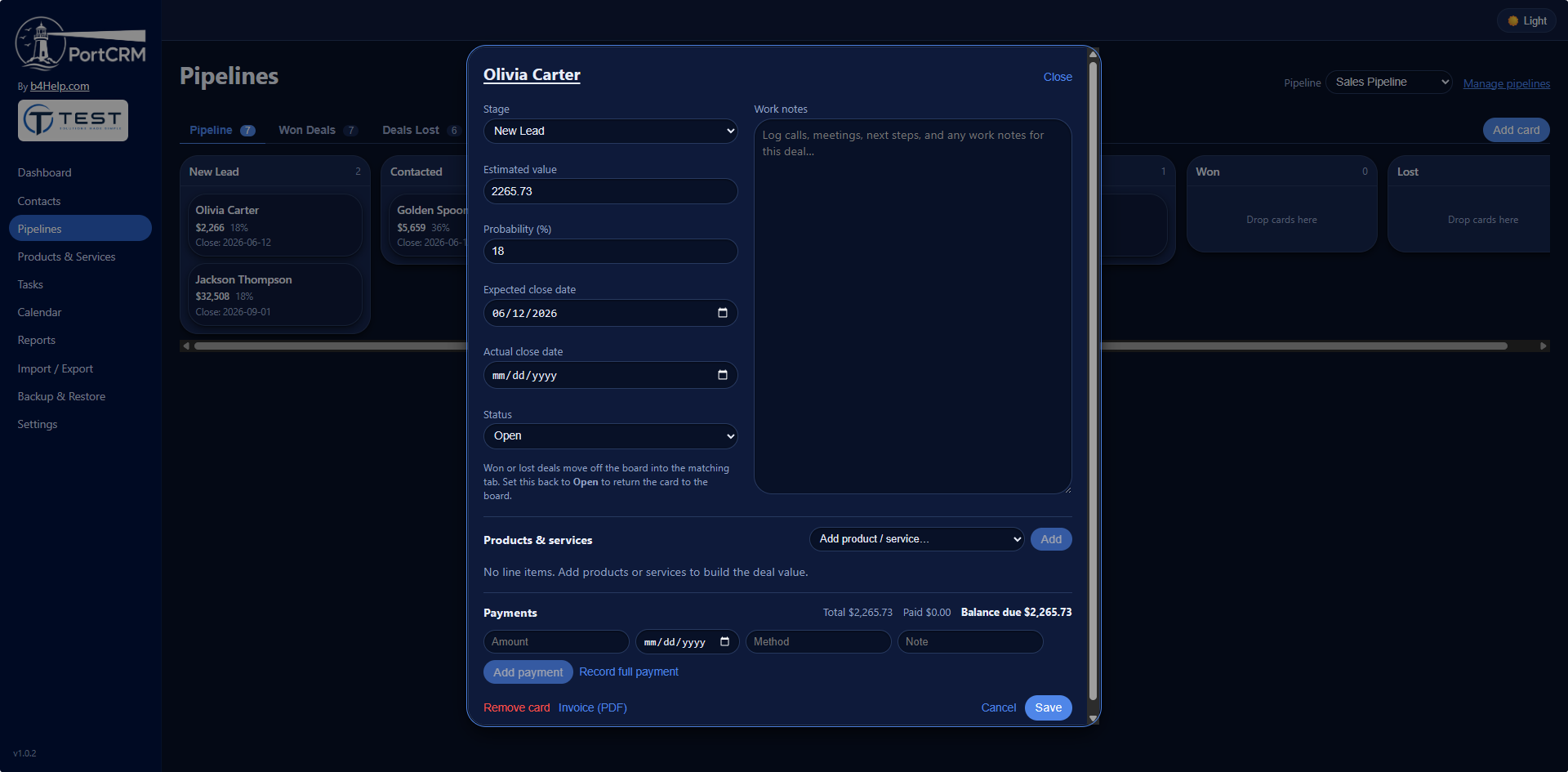The height and width of the screenshot is (772, 1568).
Task: Open Products & Services in the sidebar
Action: 66,257
